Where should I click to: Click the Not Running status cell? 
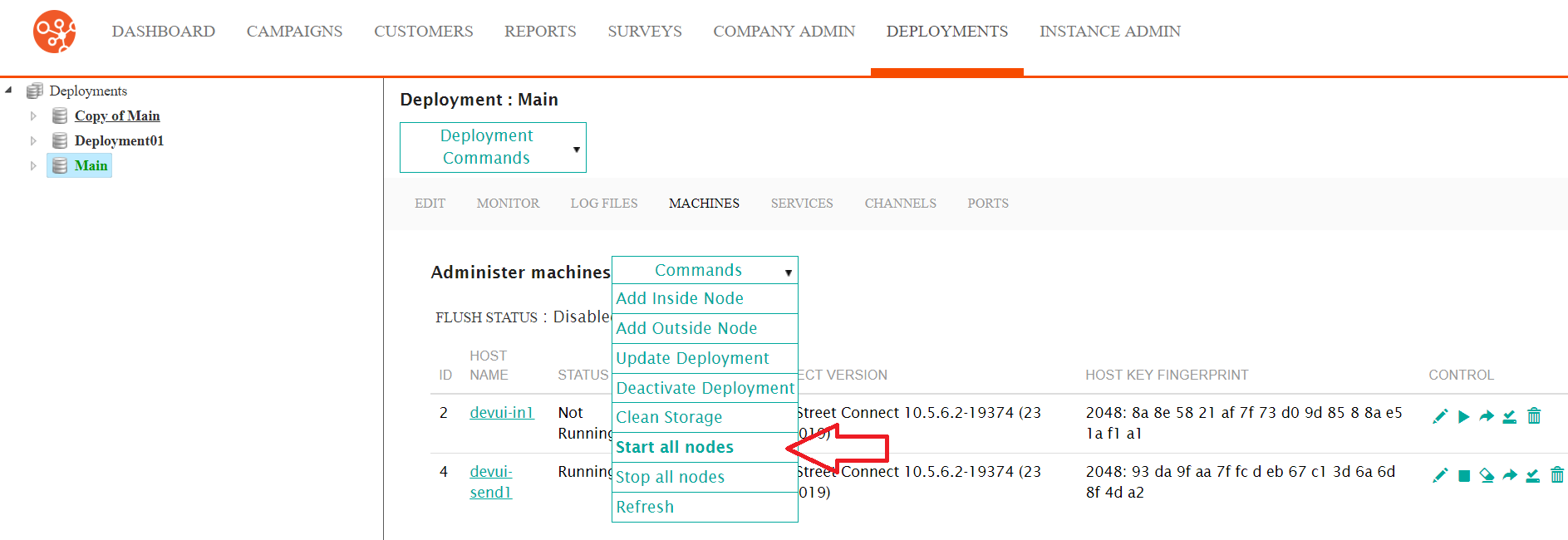[x=584, y=423]
